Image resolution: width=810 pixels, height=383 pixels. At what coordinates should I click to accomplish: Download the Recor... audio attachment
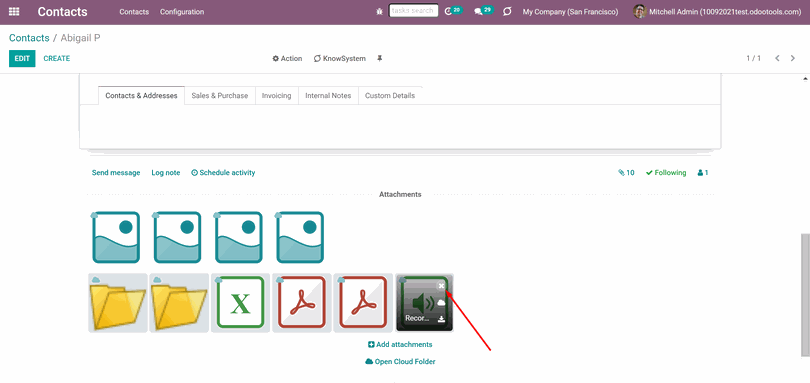point(441,319)
